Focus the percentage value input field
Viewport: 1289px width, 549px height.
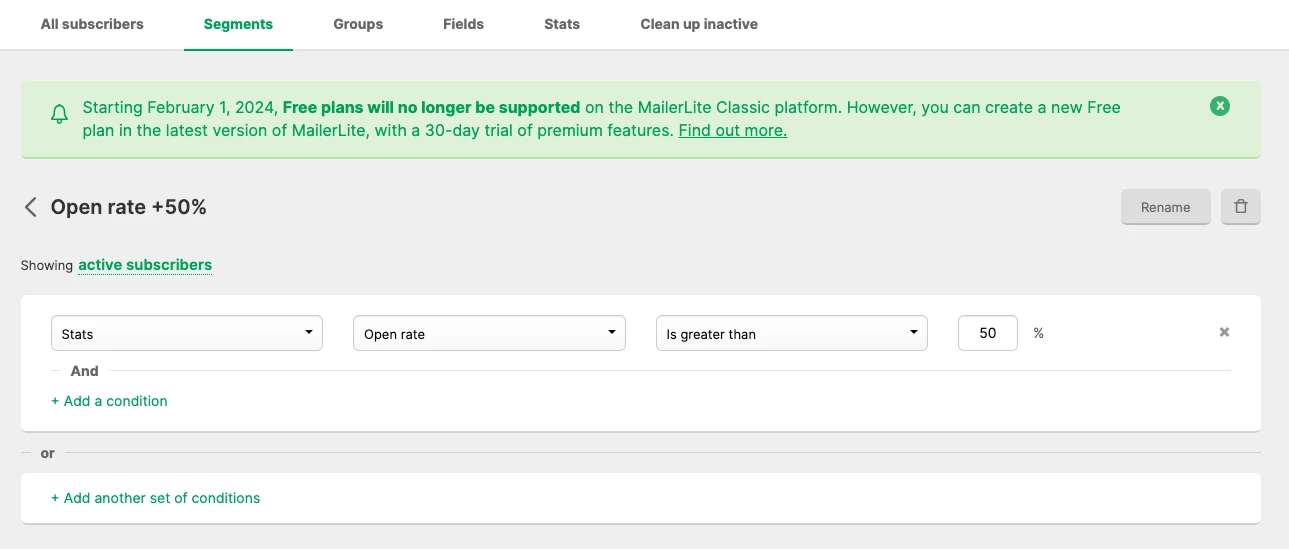987,333
